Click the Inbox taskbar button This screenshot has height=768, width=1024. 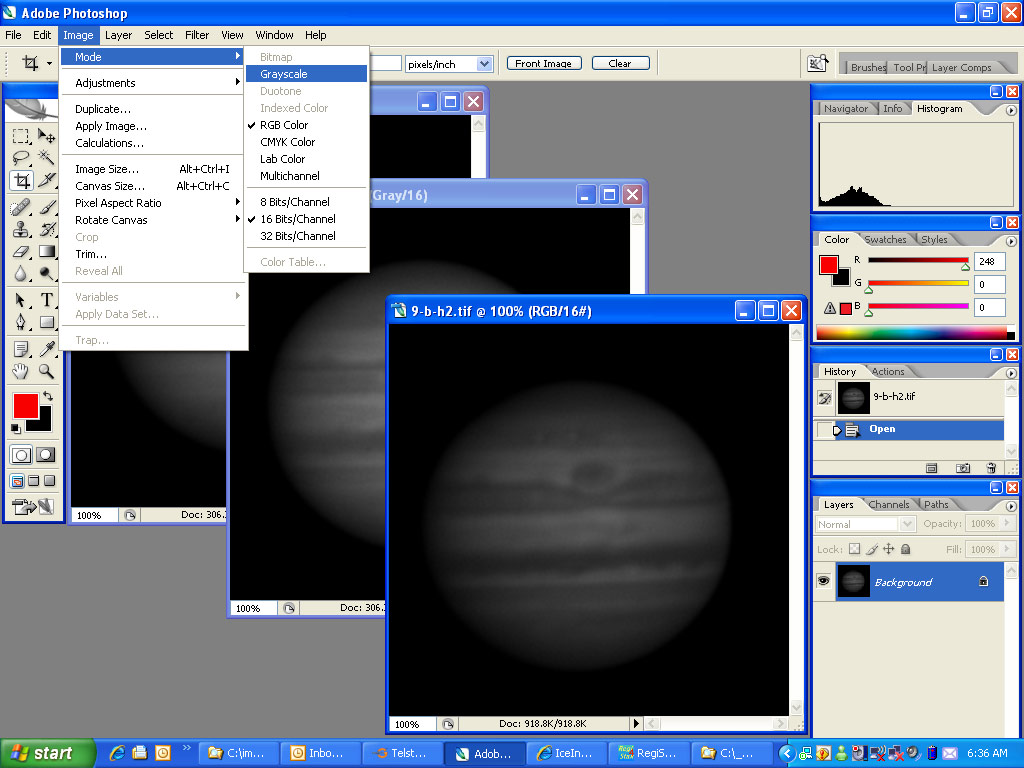pyautogui.click(x=319, y=753)
